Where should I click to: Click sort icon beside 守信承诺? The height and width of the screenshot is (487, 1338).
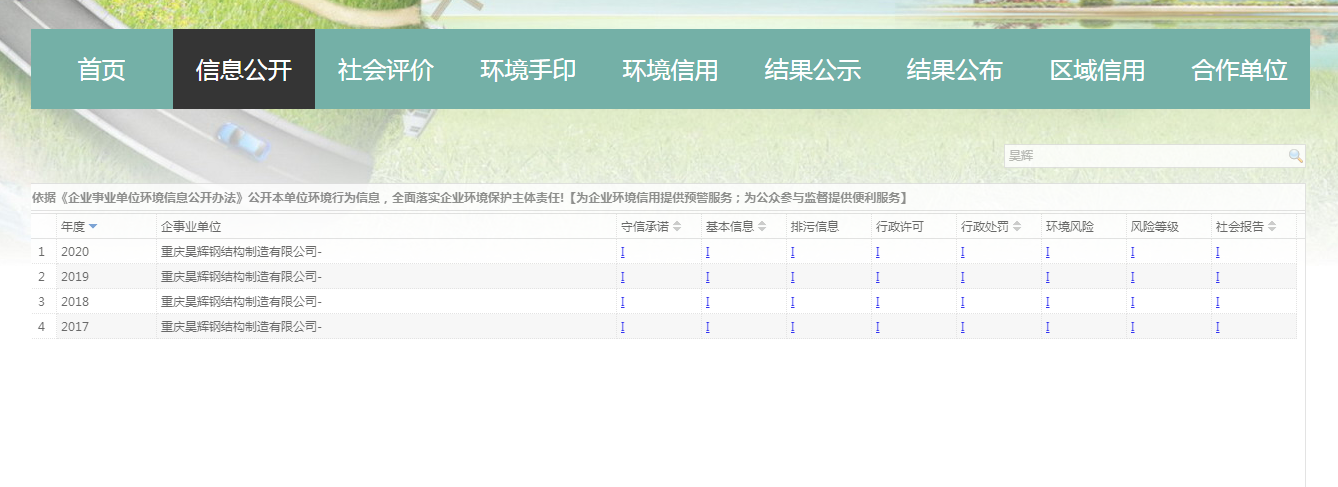click(677, 227)
